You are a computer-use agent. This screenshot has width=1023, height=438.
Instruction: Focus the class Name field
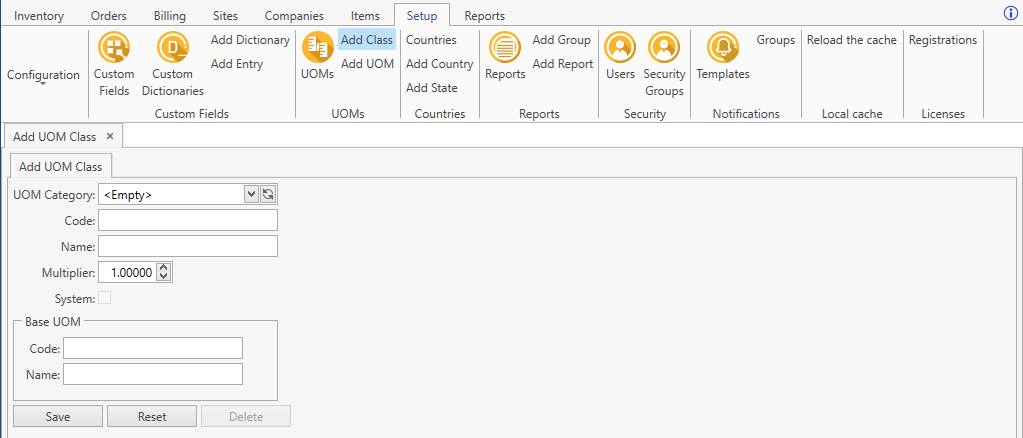click(x=188, y=246)
